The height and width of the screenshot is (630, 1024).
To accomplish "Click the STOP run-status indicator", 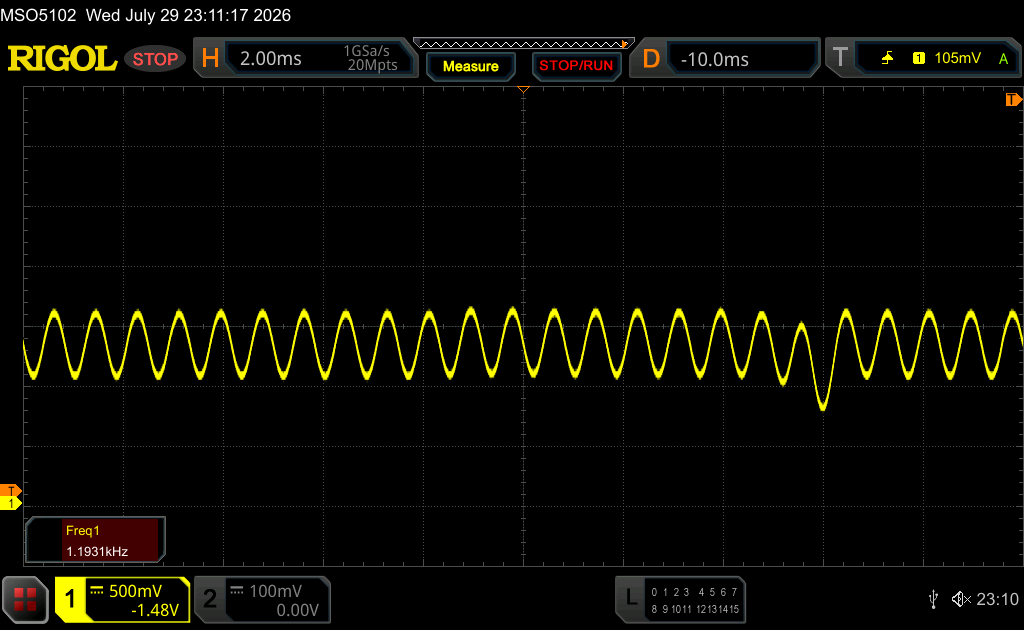I will click(x=155, y=59).
